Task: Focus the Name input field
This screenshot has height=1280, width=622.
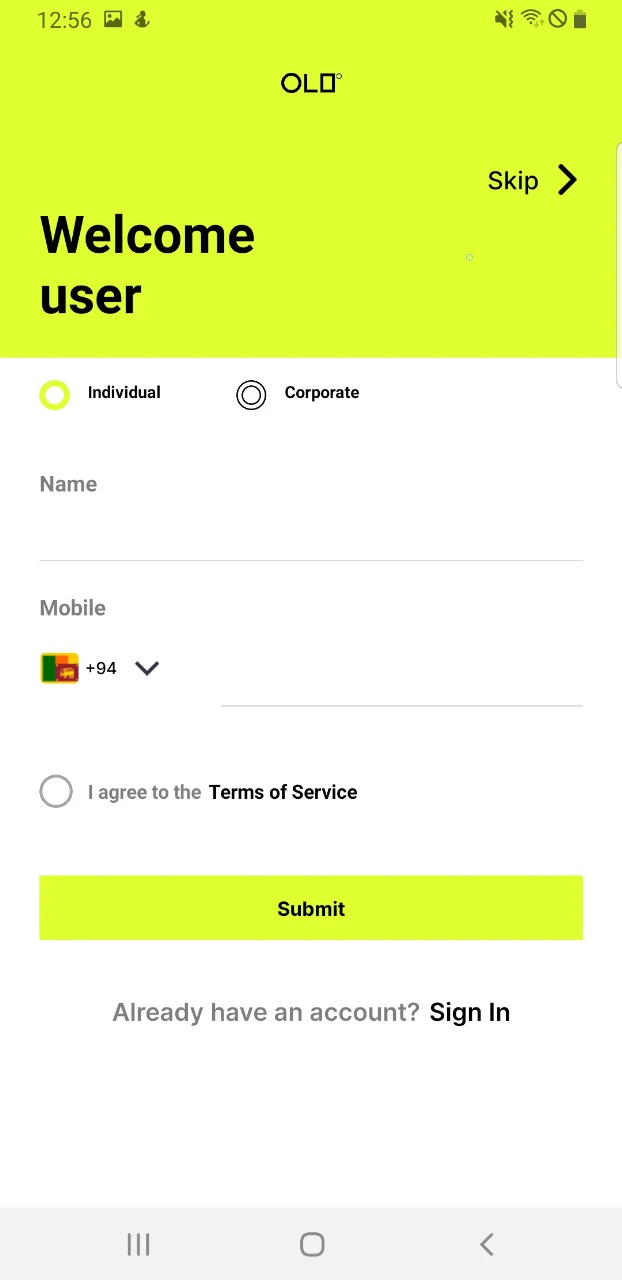Action: 310,535
